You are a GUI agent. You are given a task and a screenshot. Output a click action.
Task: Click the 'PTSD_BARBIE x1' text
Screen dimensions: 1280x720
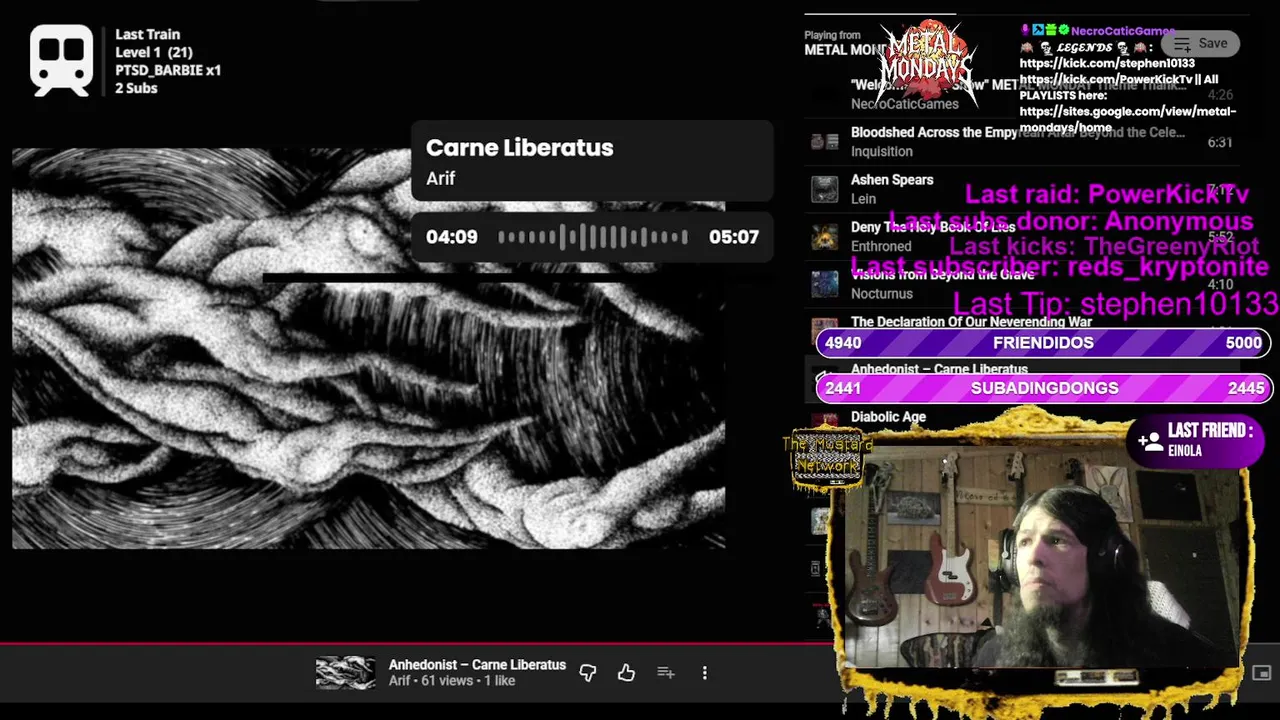[168, 70]
